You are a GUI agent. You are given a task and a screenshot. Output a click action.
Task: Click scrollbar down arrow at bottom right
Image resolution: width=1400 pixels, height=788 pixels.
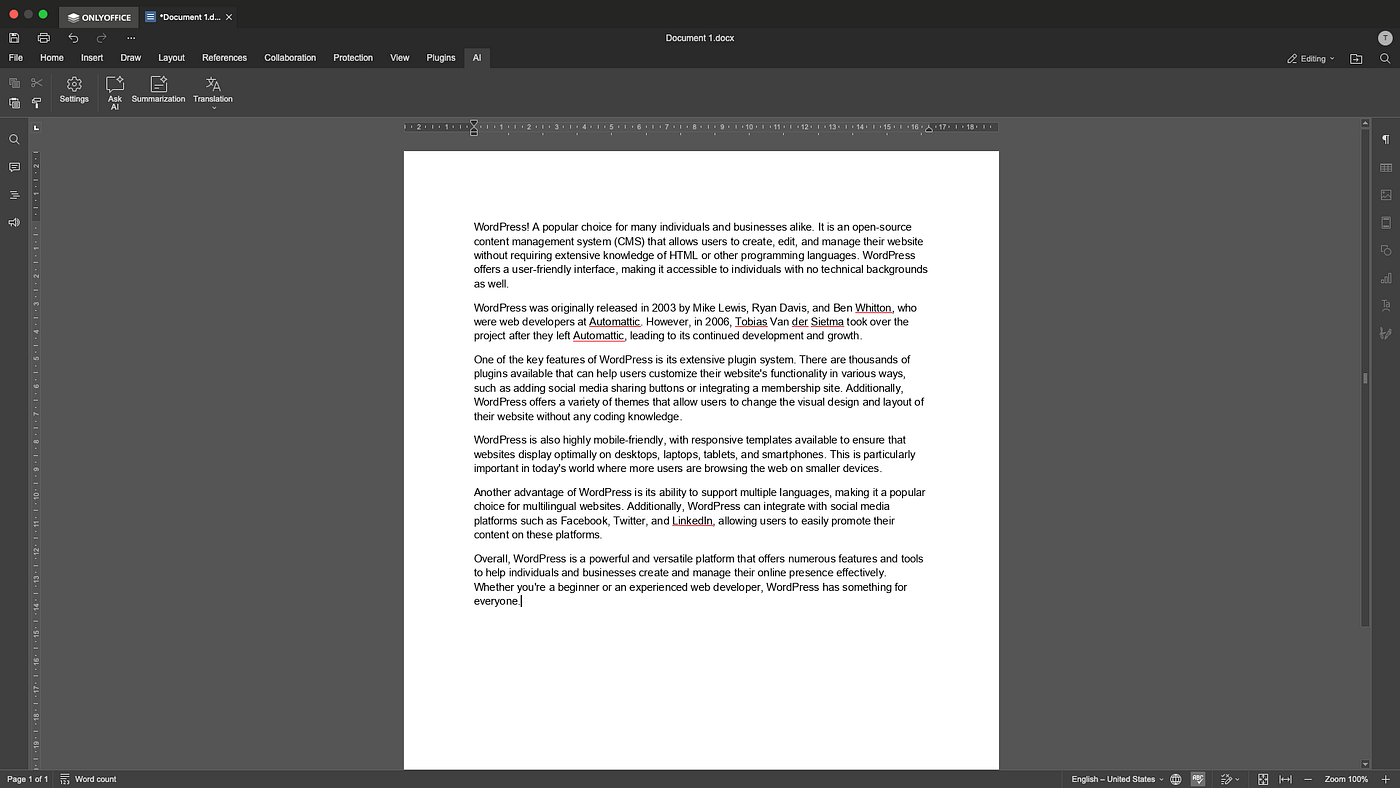pos(1365,764)
